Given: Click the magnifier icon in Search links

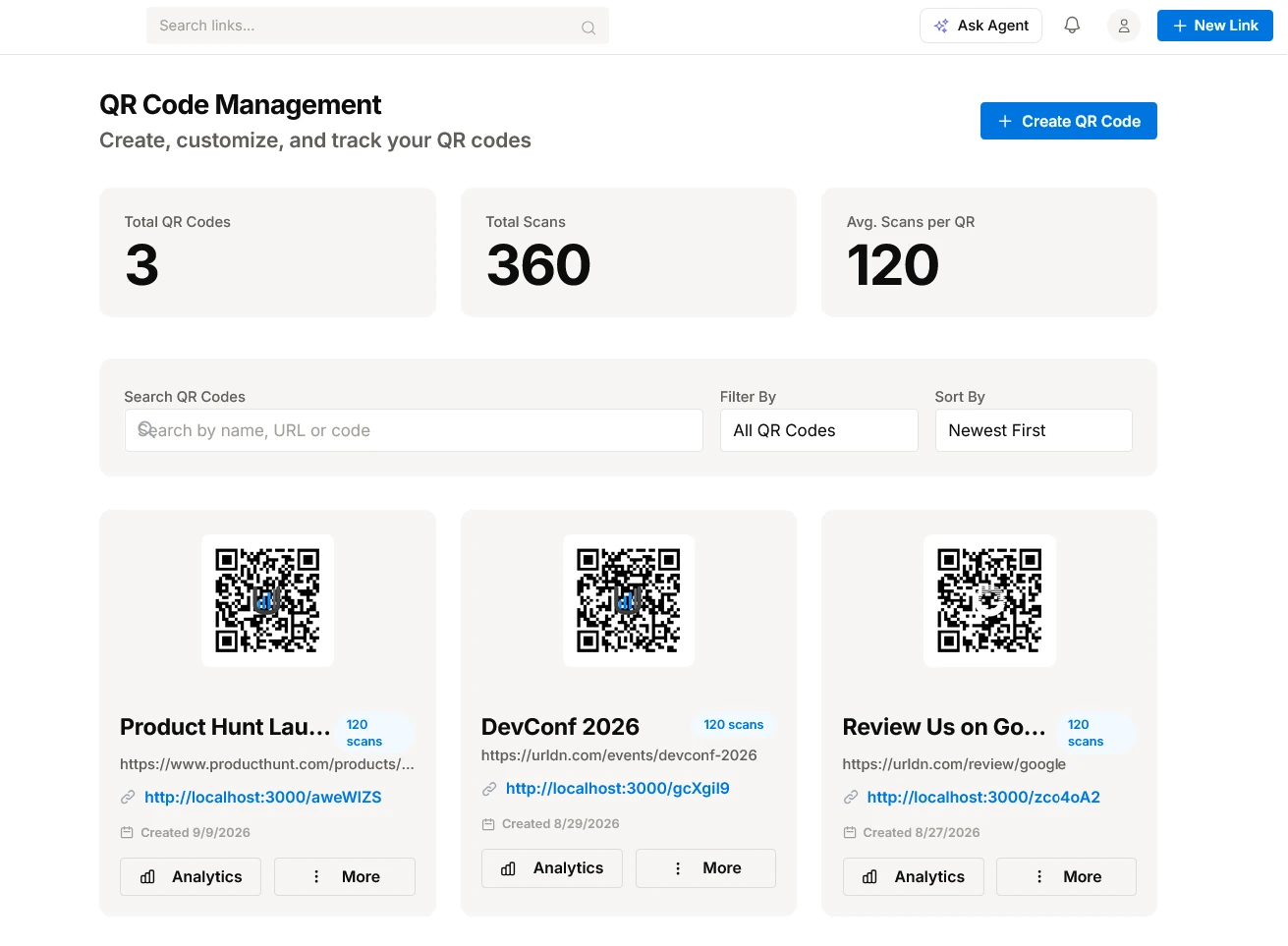Looking at the screenshot, I should [x=588, y=28].
